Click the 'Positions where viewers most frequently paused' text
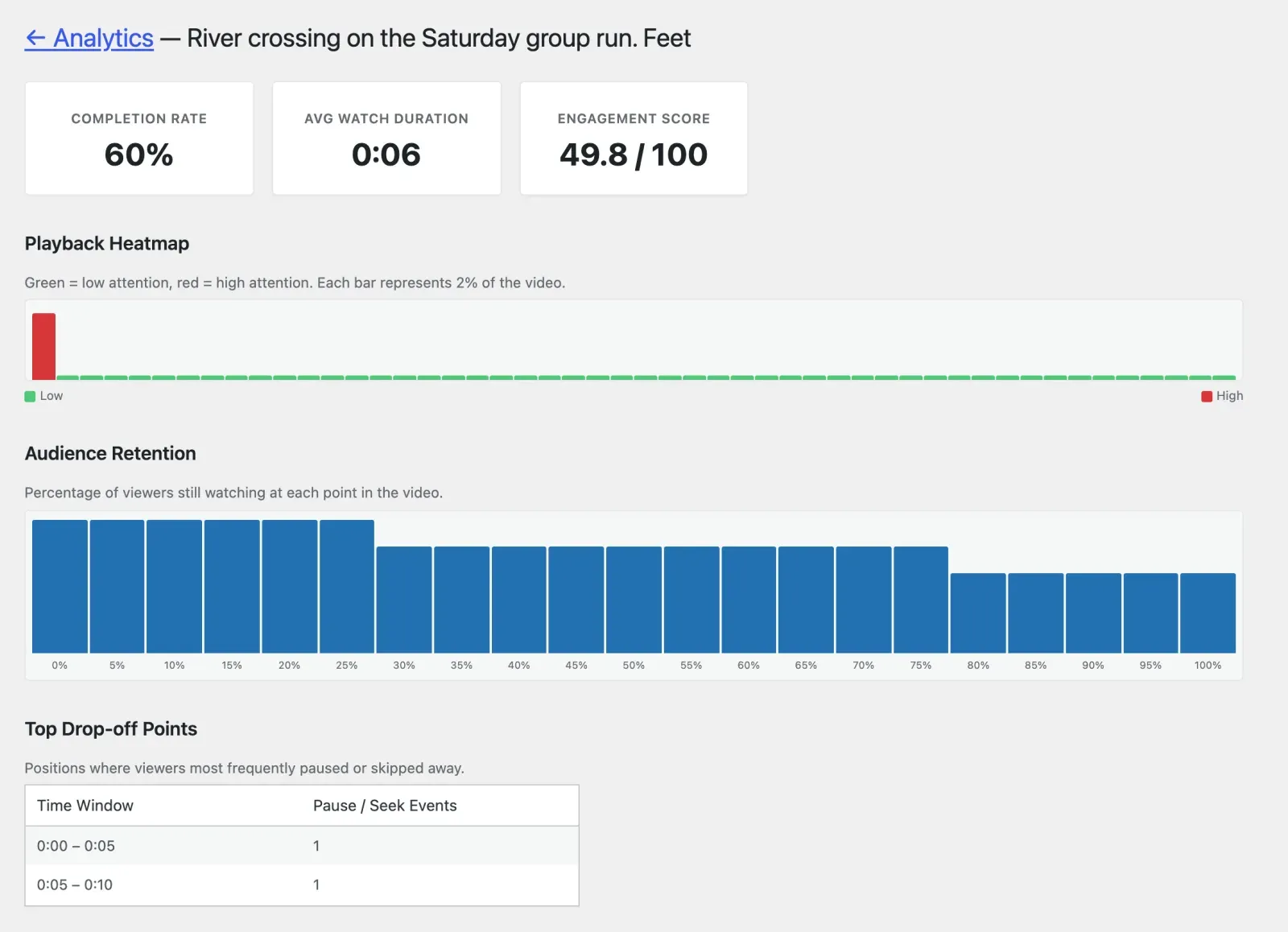The height and width of the screenshot is (932, 1288). [245, 768]
